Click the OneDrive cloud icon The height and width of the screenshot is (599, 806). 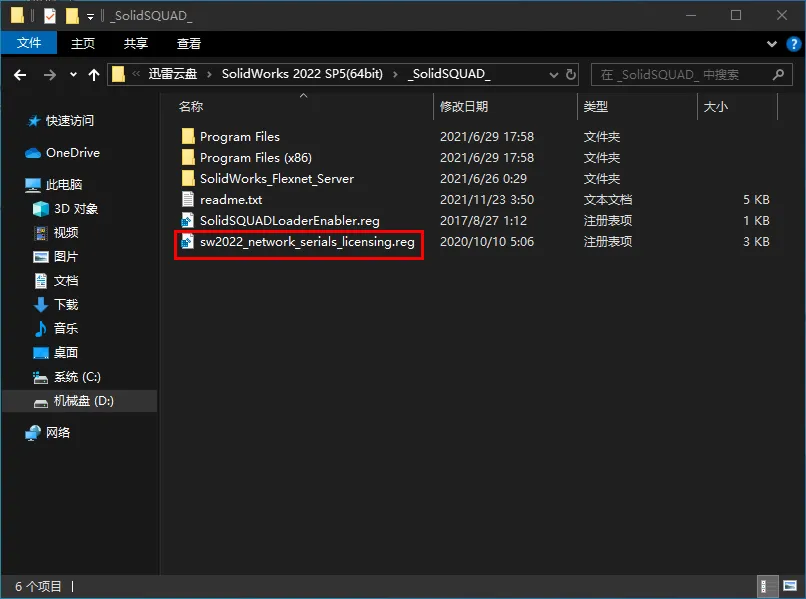[x=33, y=153]
